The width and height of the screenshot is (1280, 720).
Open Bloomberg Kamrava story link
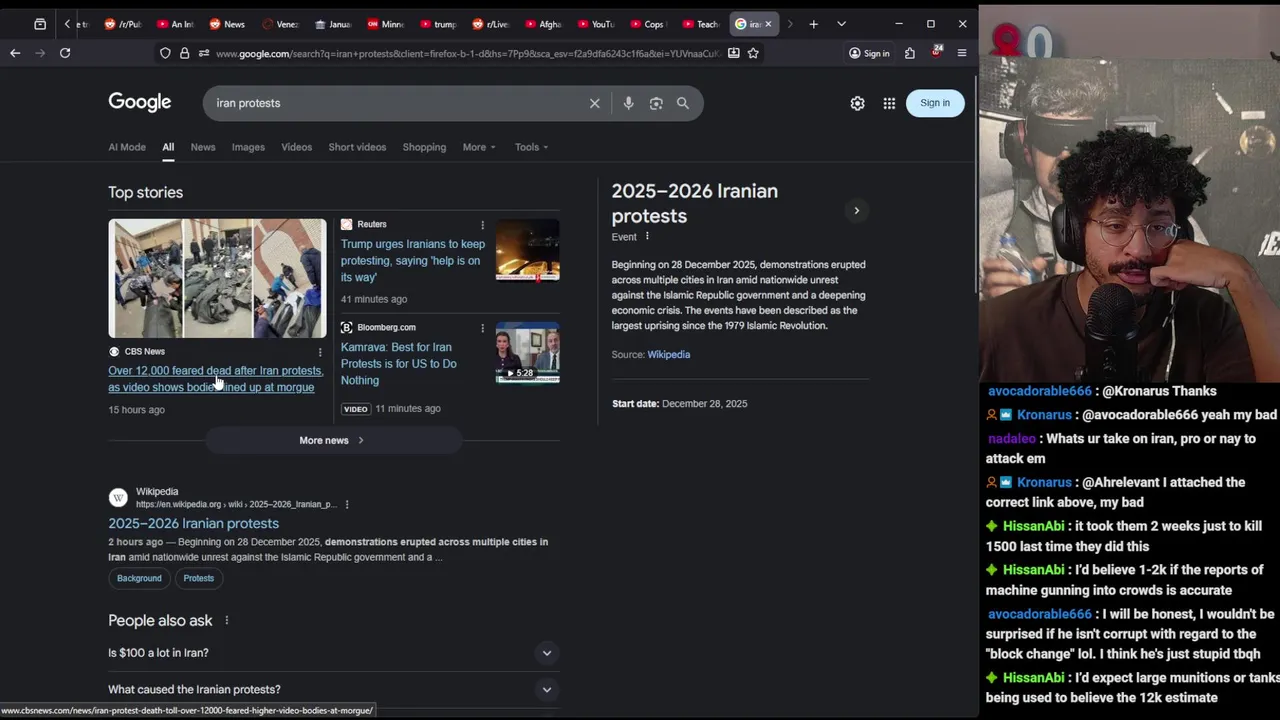[398, 364]
